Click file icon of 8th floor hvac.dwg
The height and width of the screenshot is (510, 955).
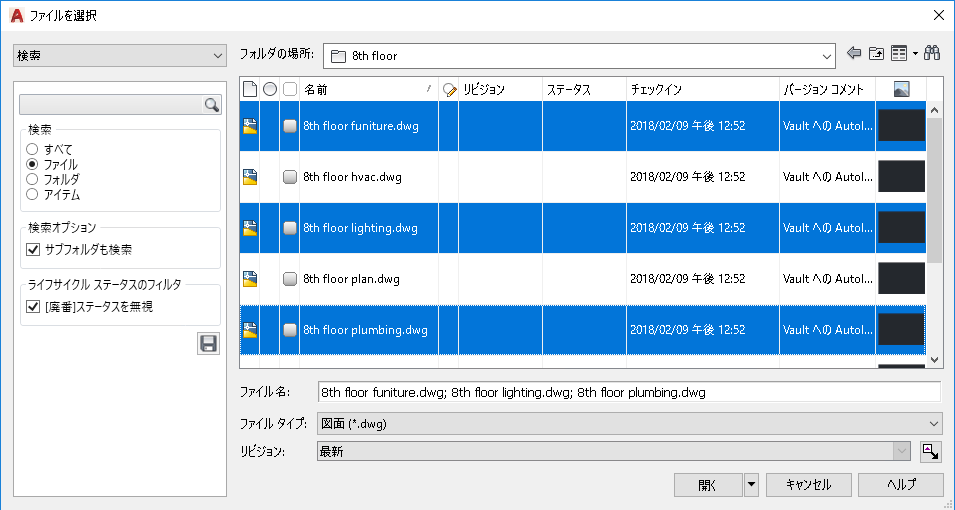250,177
